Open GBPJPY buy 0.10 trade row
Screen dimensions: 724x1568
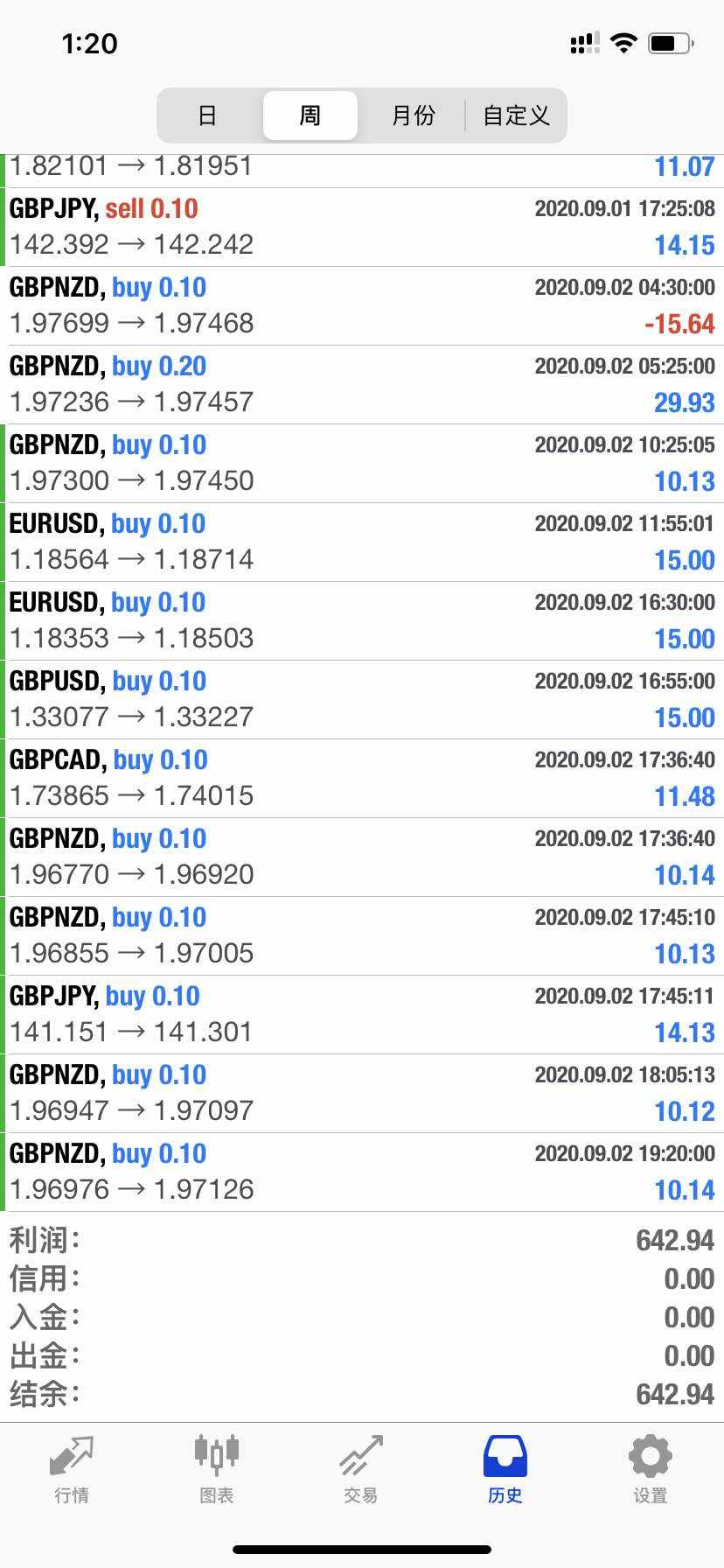(362, 1014)
